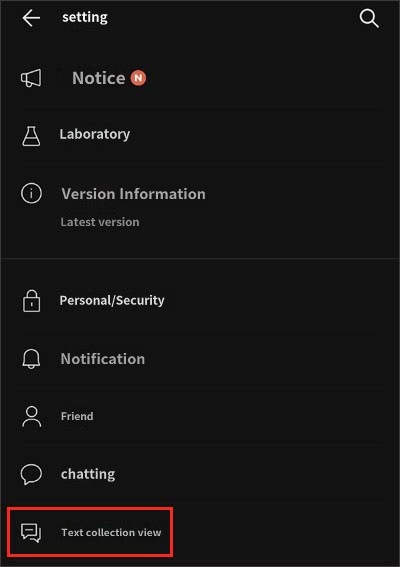Viewport: 400px width, 567px height.
Task: Click the megaphone Notice icon
Action: (x=31, y=78)
